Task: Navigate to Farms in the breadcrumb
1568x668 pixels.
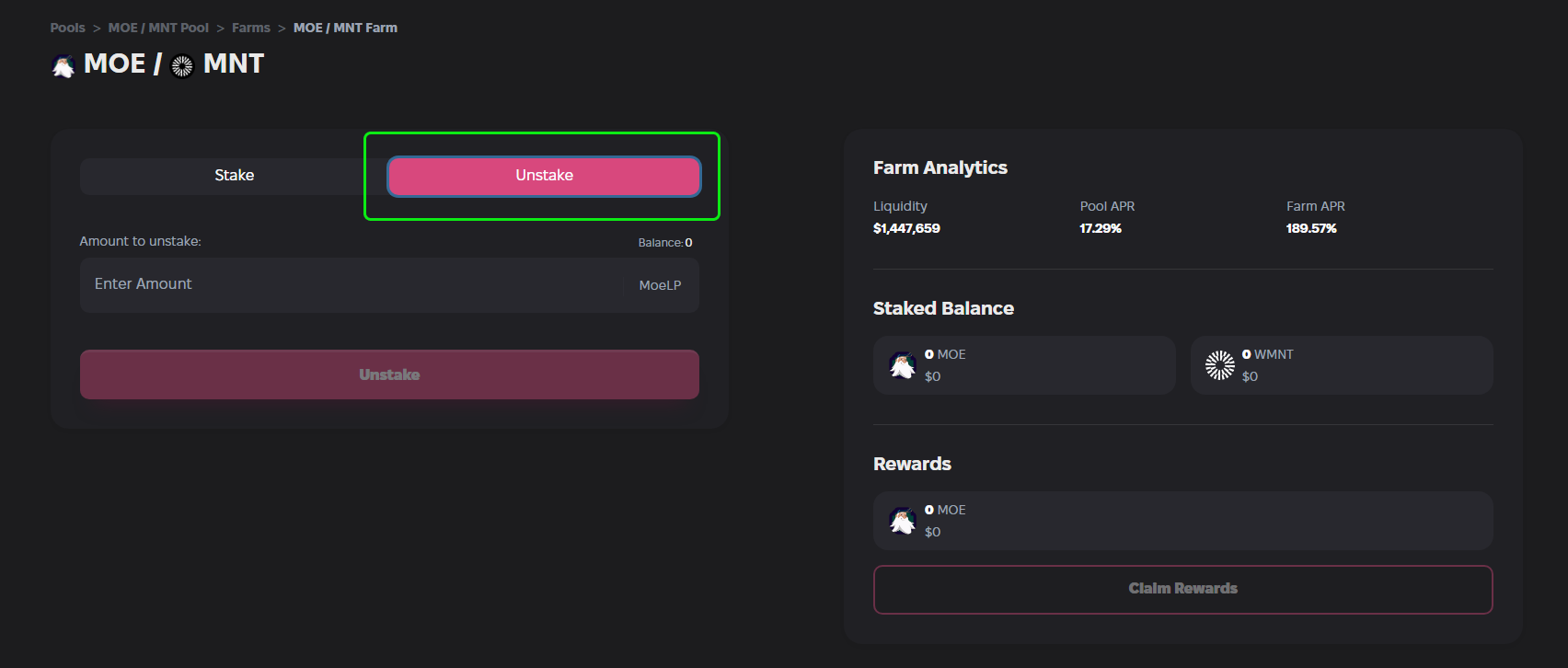Action: [x=250, y=28]
